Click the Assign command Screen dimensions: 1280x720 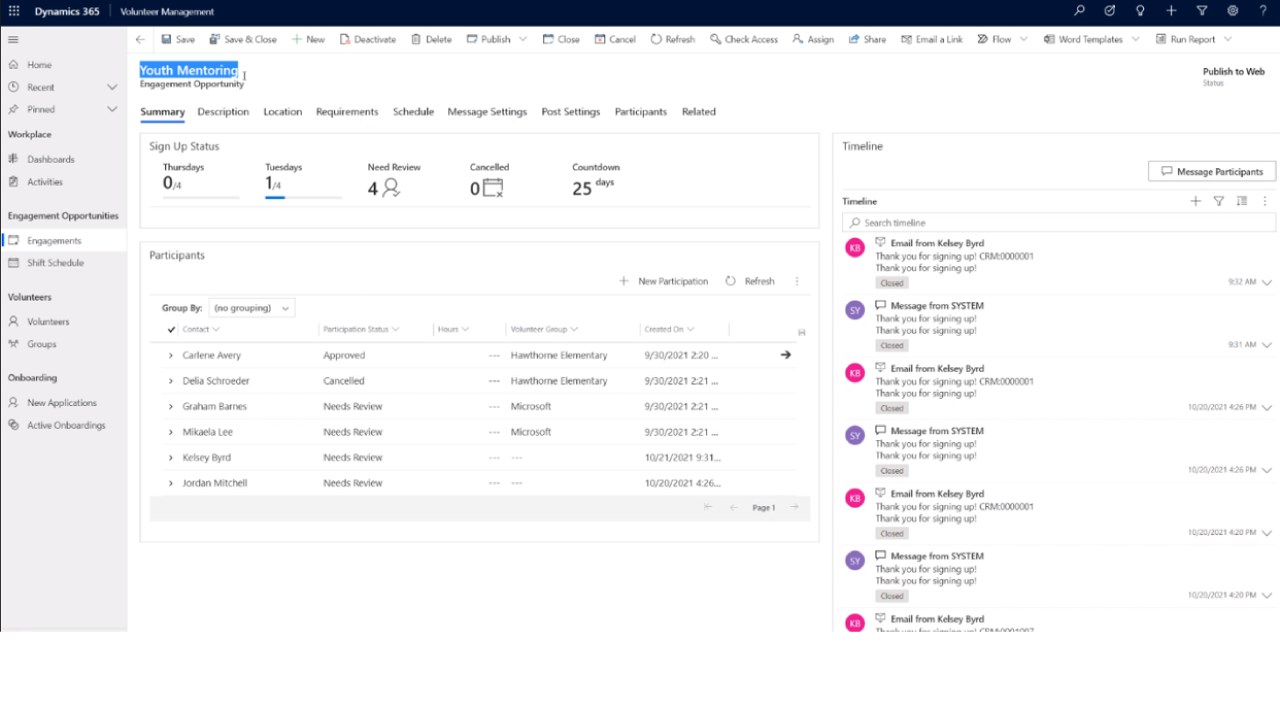813,39
